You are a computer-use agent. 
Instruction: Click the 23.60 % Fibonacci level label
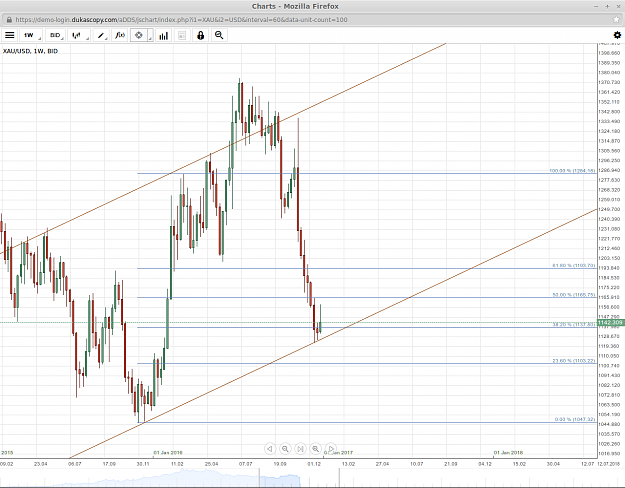pyautogui.click(x=573, y=361)
